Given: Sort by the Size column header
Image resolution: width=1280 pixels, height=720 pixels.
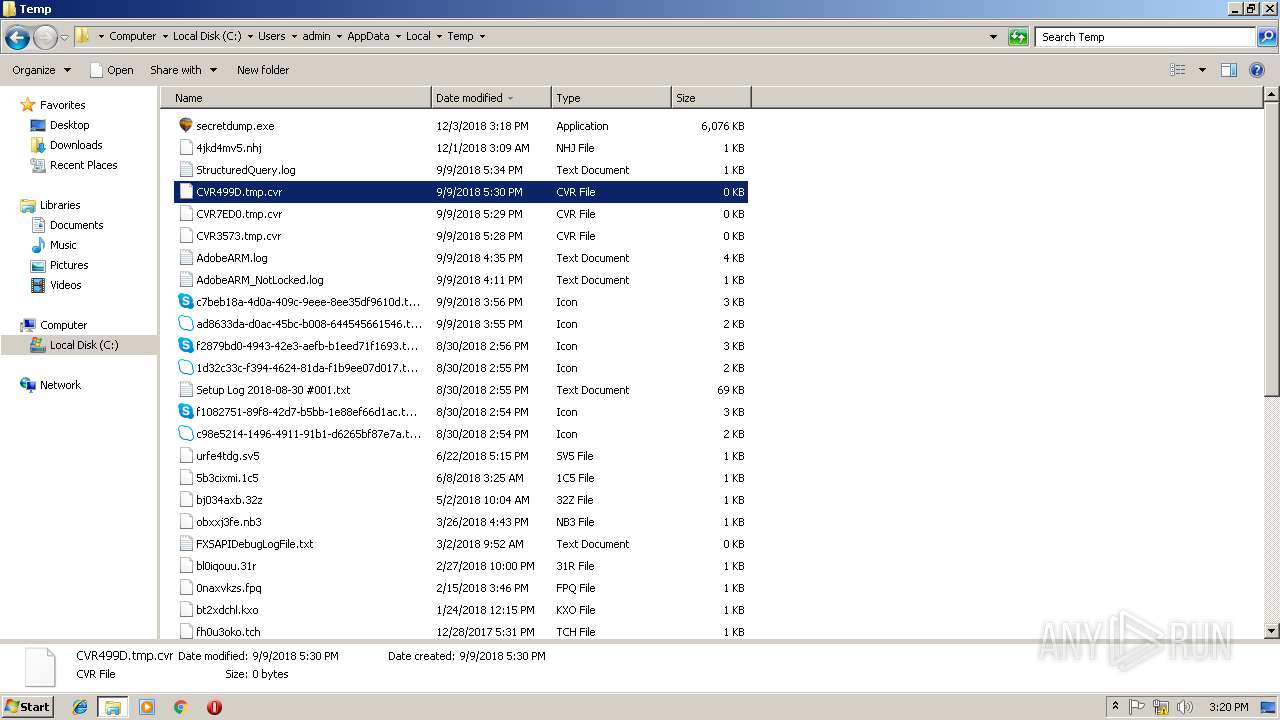Looking at the screenshot, I should coord(711,98).
